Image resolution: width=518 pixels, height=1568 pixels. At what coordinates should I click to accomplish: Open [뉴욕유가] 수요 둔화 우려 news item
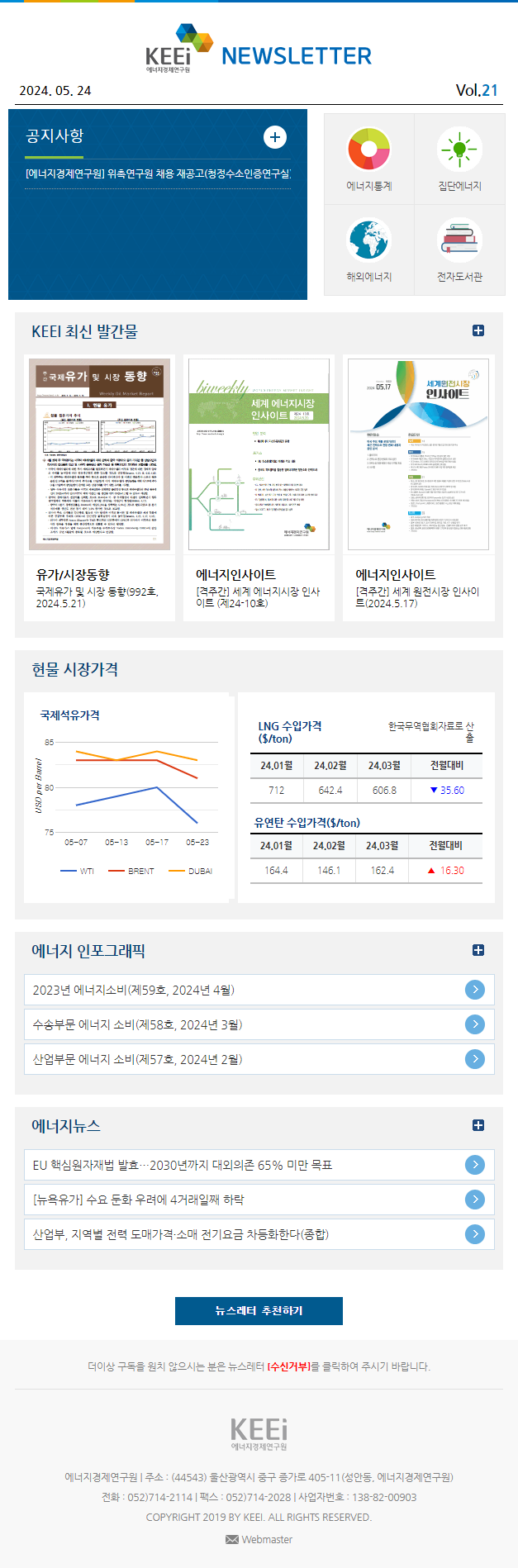point(259,1200)
